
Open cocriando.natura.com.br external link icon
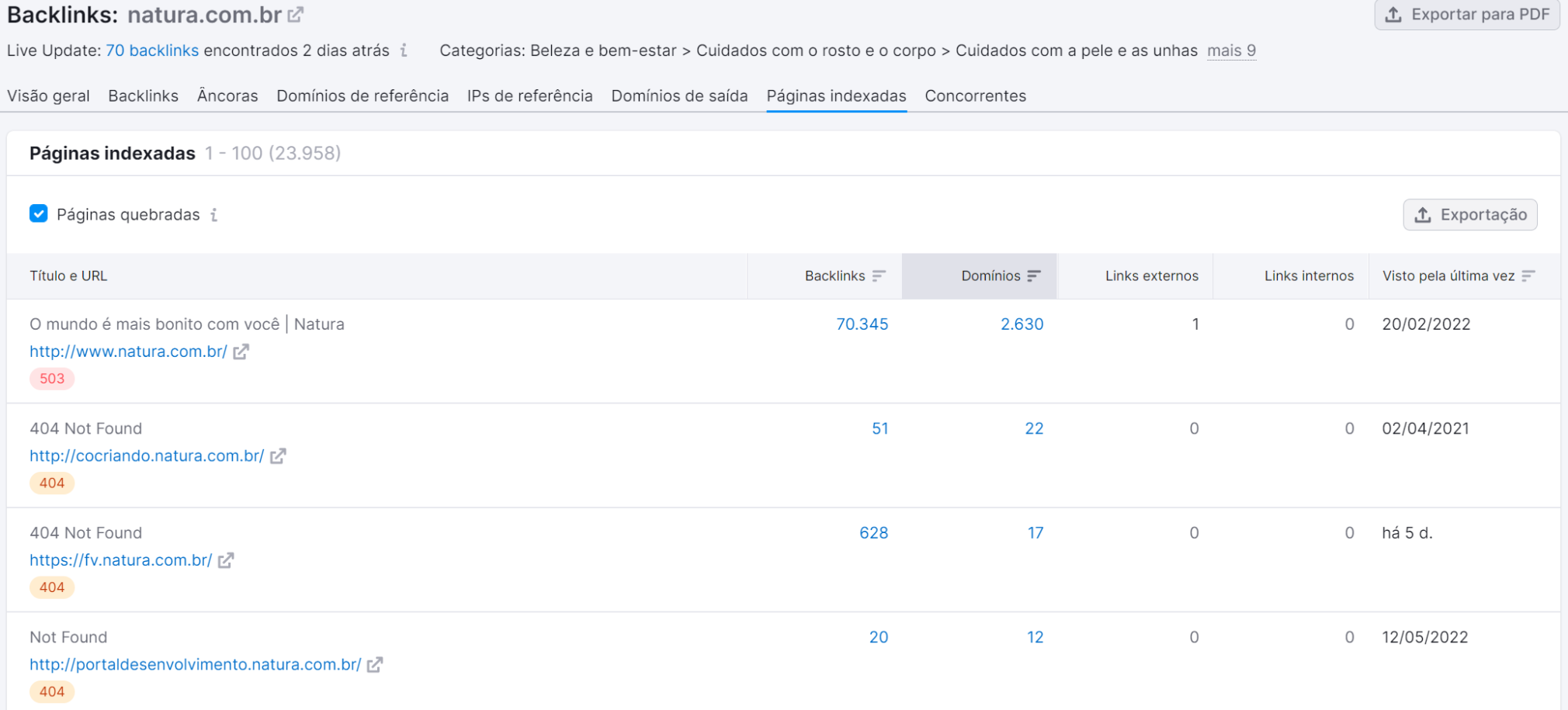coord(278,456)
